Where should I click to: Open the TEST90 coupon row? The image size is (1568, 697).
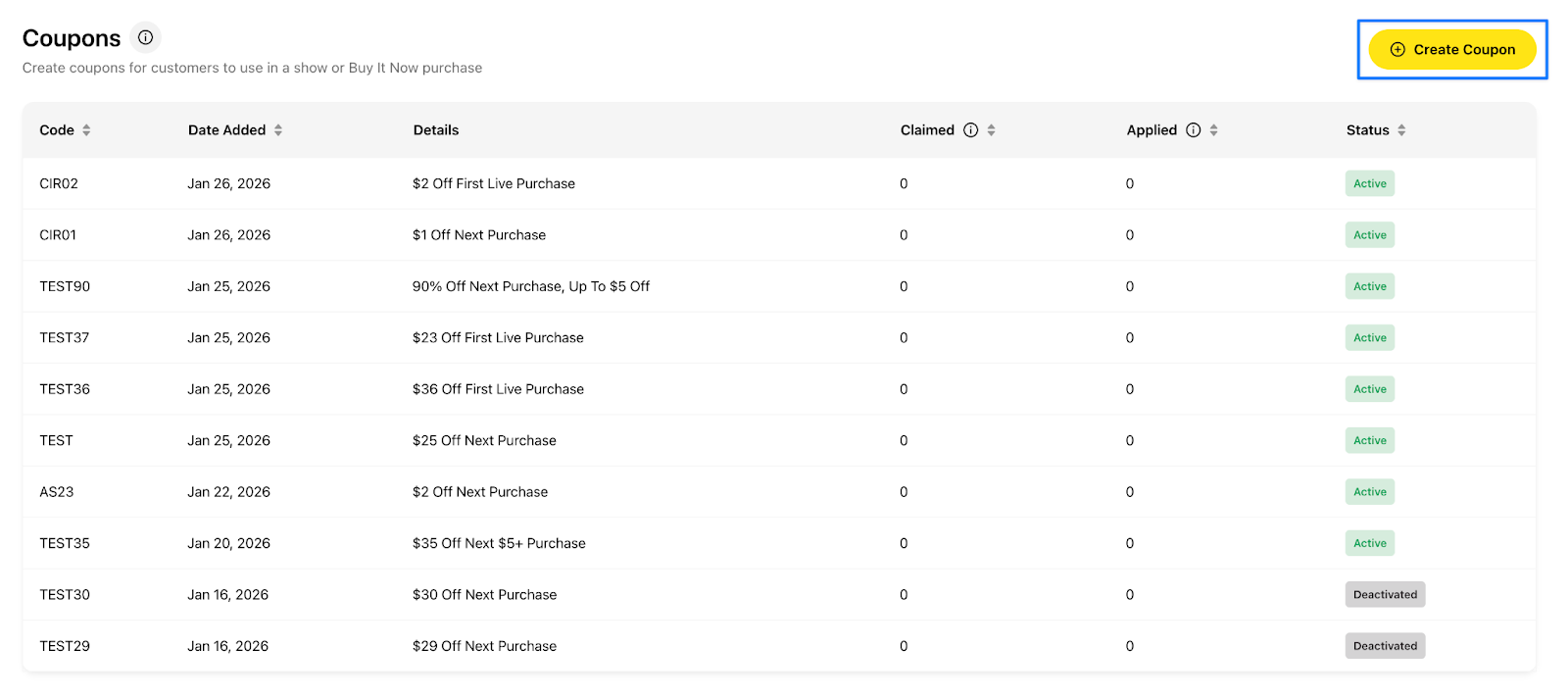point(65,286)
